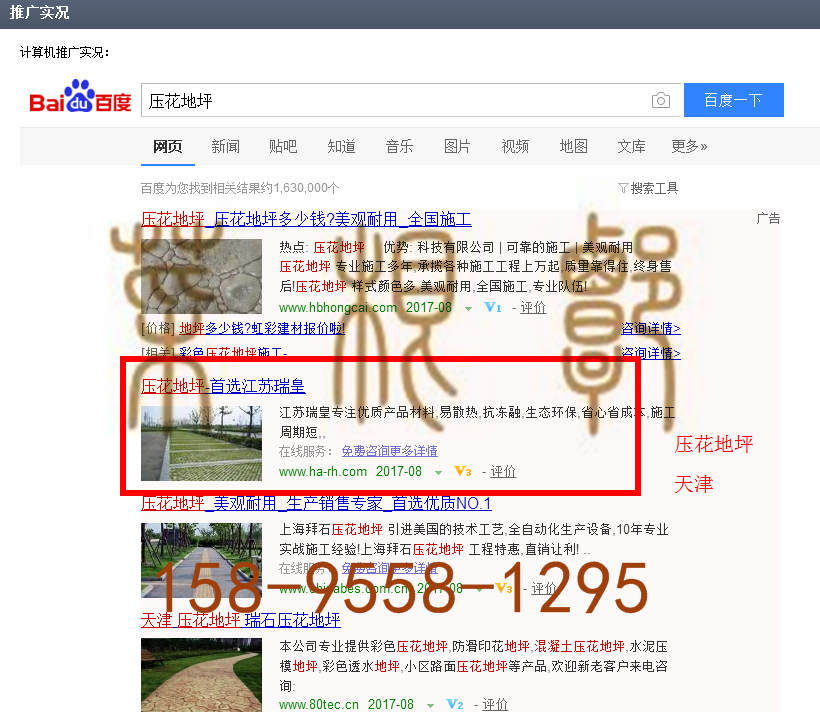Open the 贴吧 tab
The width and height of the screenshot is (820, 712).
point(283,146)
